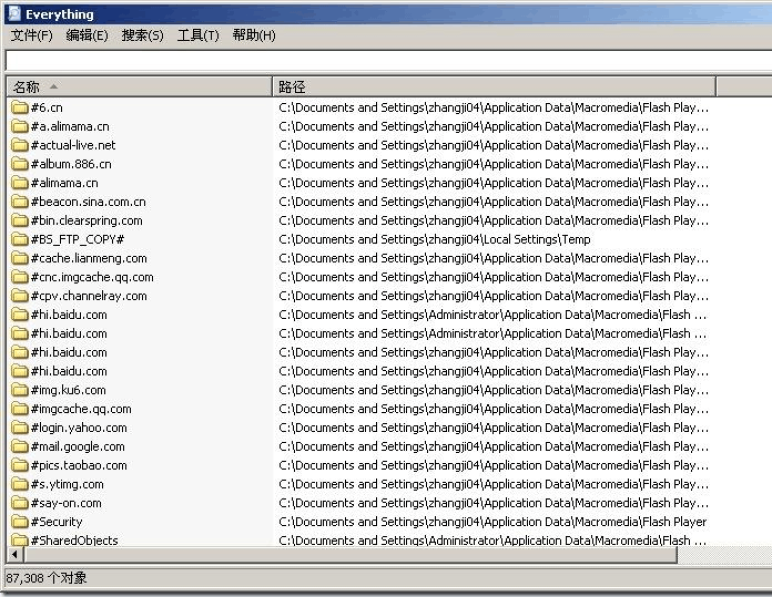This screenshot has height=597, width=772.
Task: Click the #6.cn file name
Action: coord(47,107)
